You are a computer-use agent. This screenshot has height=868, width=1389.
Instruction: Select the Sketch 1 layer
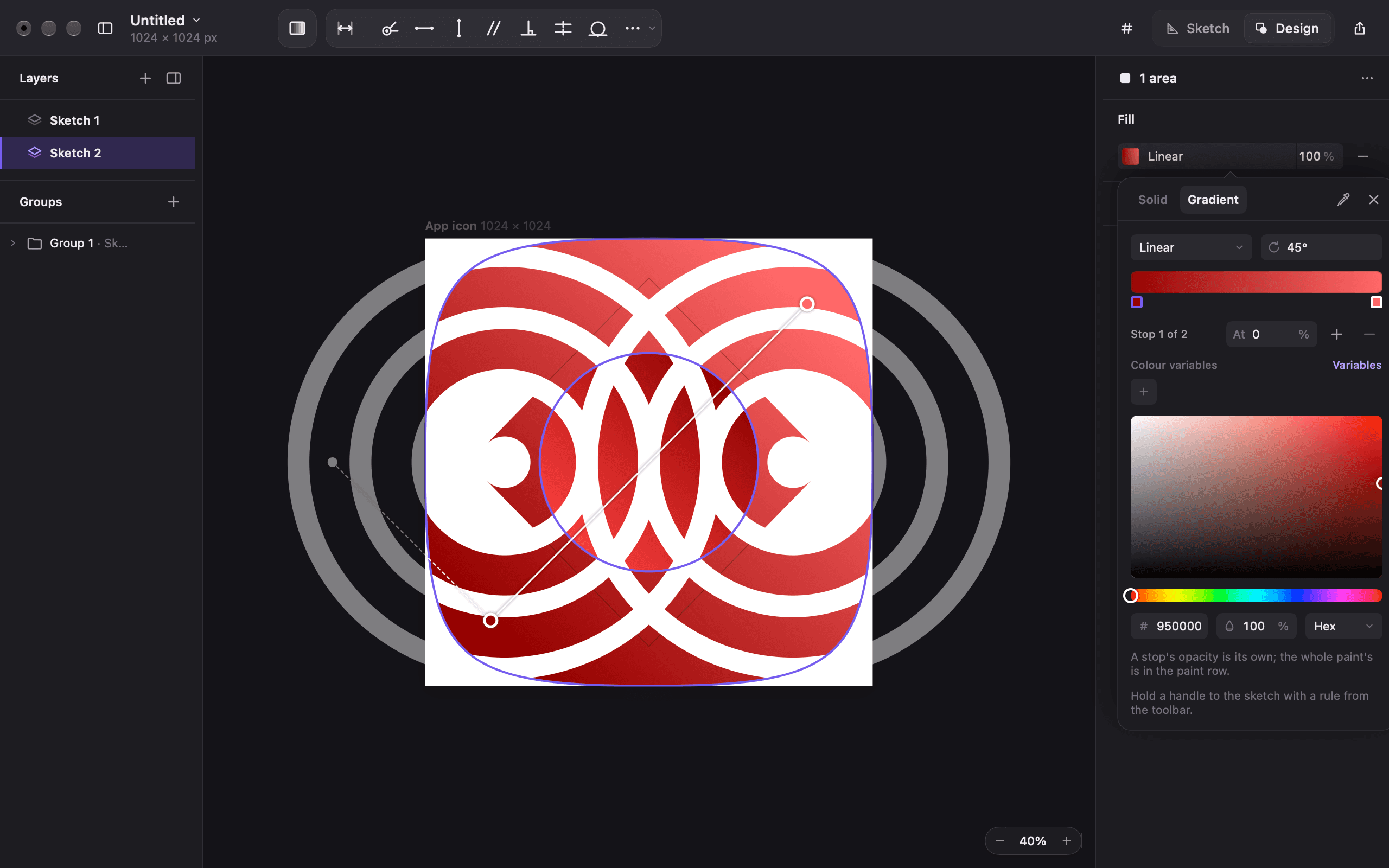coord(98,120)
